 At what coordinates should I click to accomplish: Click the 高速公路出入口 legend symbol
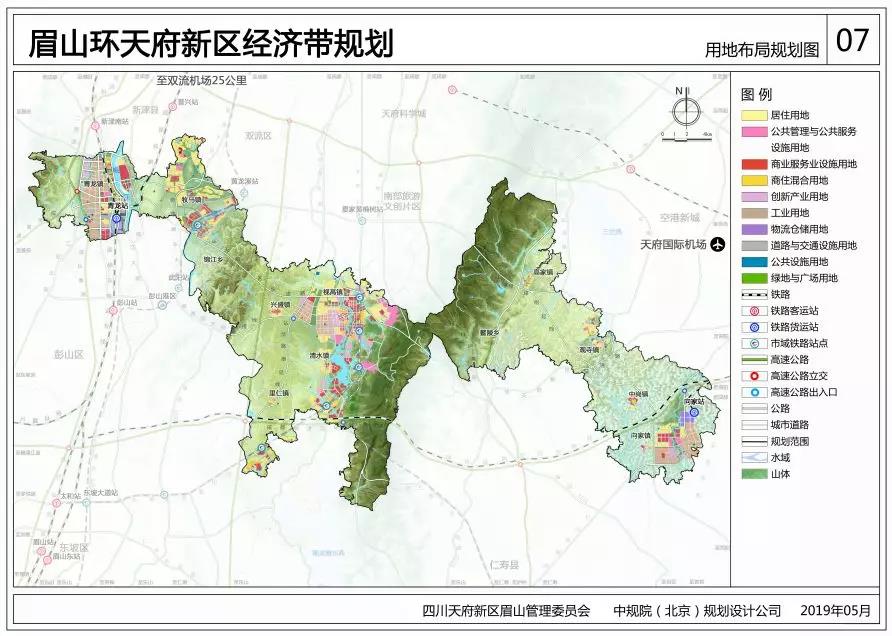coord(753,391)
